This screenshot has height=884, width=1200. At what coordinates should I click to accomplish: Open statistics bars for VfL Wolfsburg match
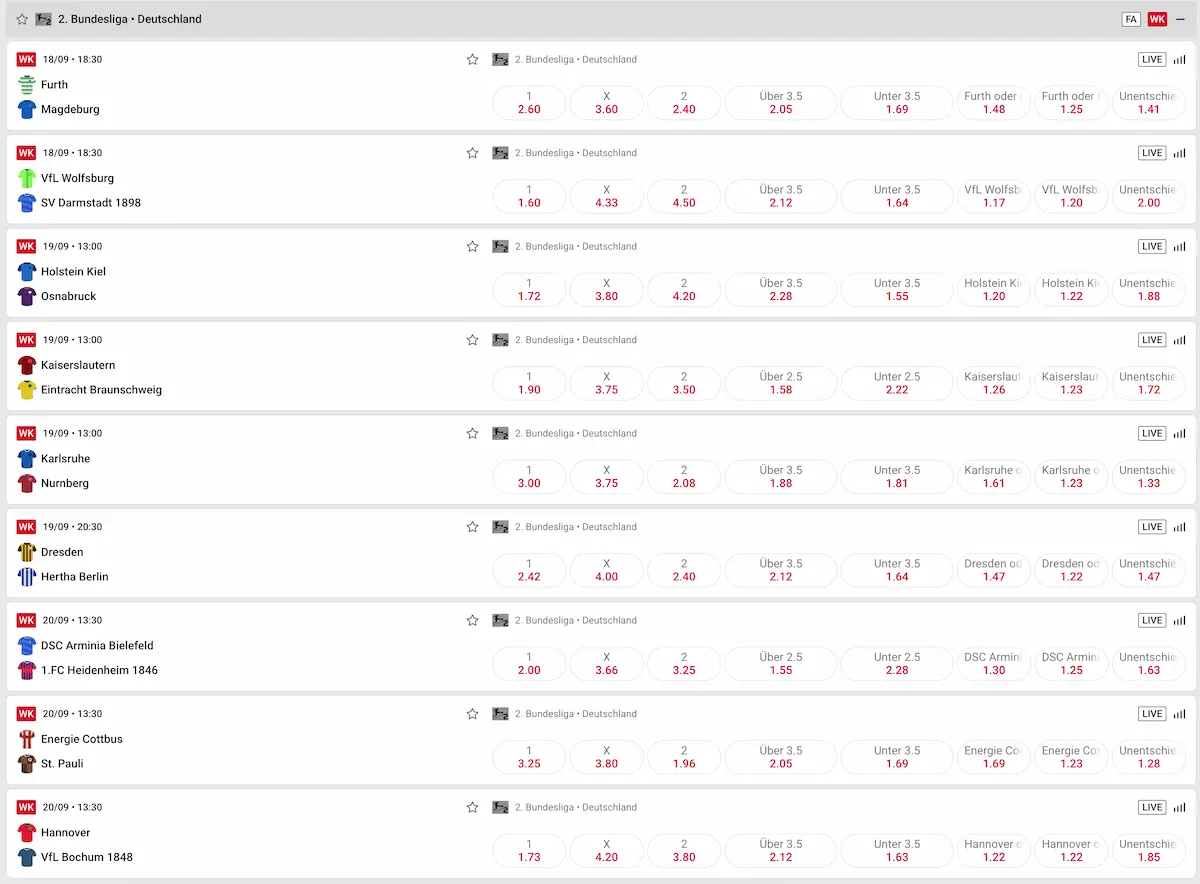pyautogui.click(x=1179, y=153)
